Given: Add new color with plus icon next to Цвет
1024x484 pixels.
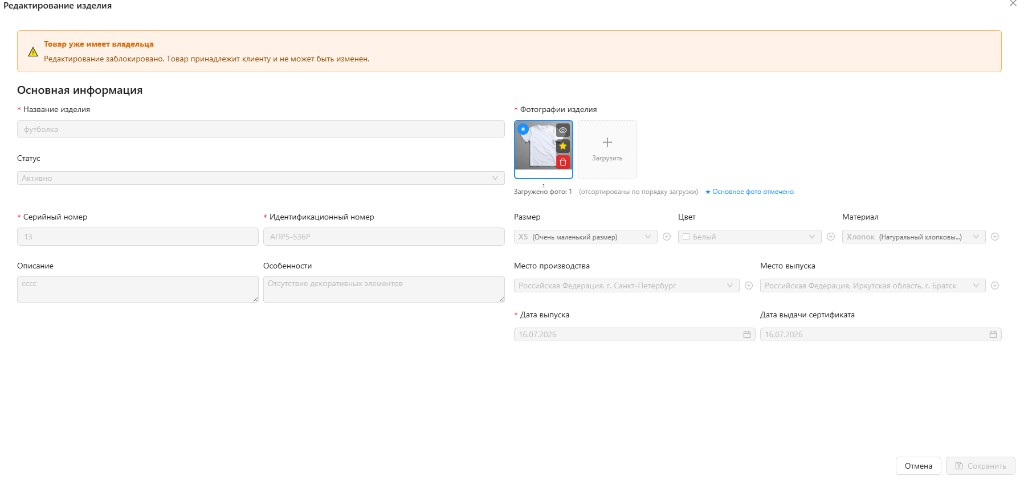Looking at the screenshot, I should [x=831, y=237].
